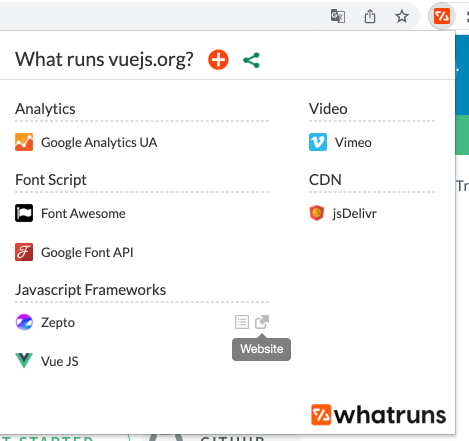The height and width of the screenshot is (441, 469).
Task: Select the jsDelivr entry text
Action: click(355, 214)
